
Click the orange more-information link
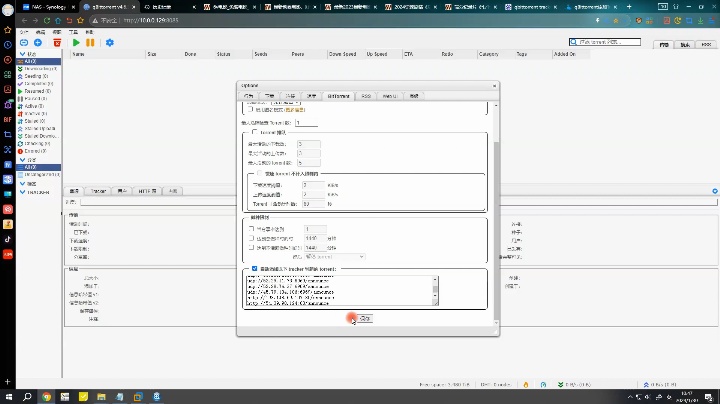tap(294, 110)
